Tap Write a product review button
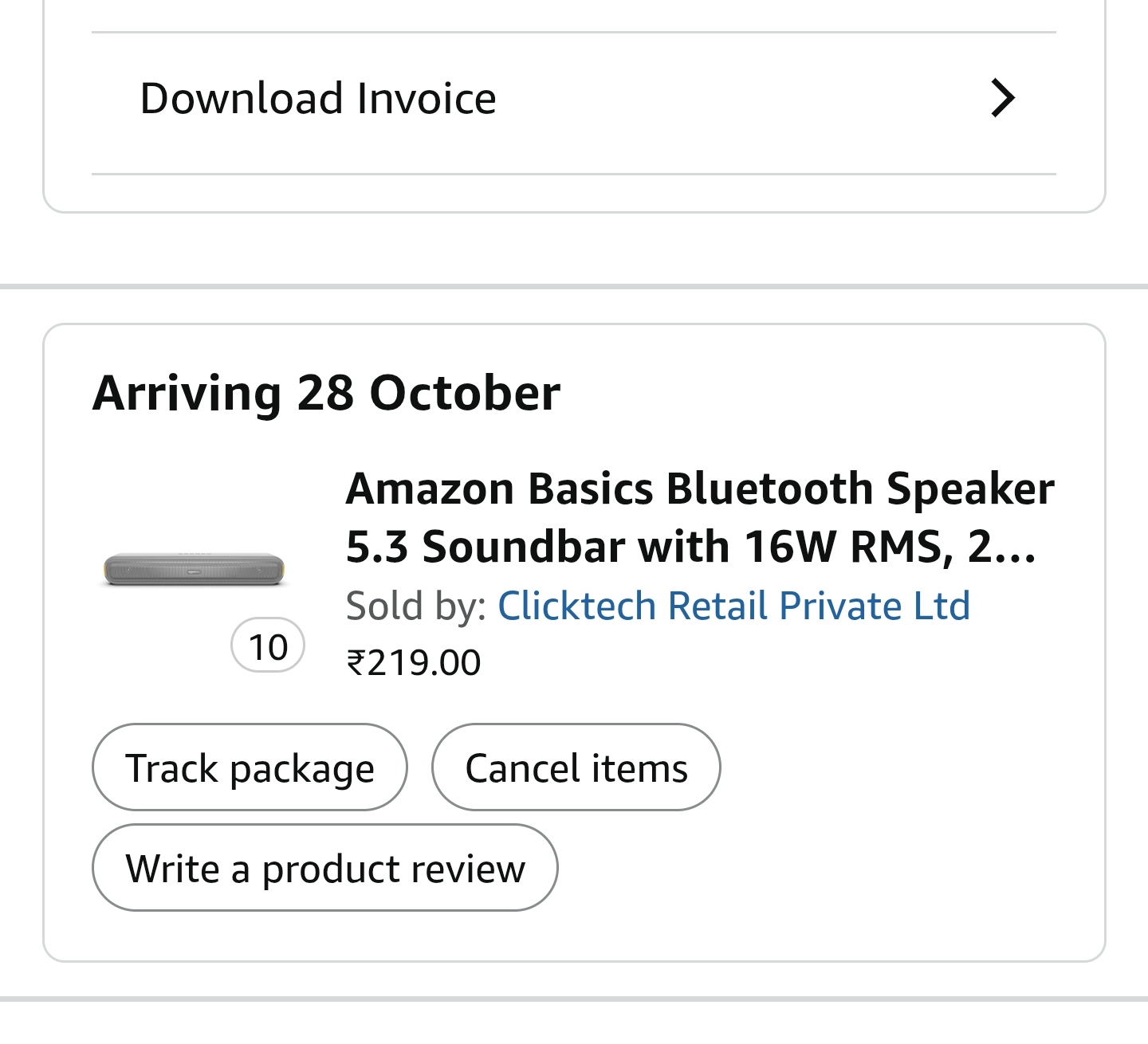1148x1044 pixels. (x=324, y=868)
